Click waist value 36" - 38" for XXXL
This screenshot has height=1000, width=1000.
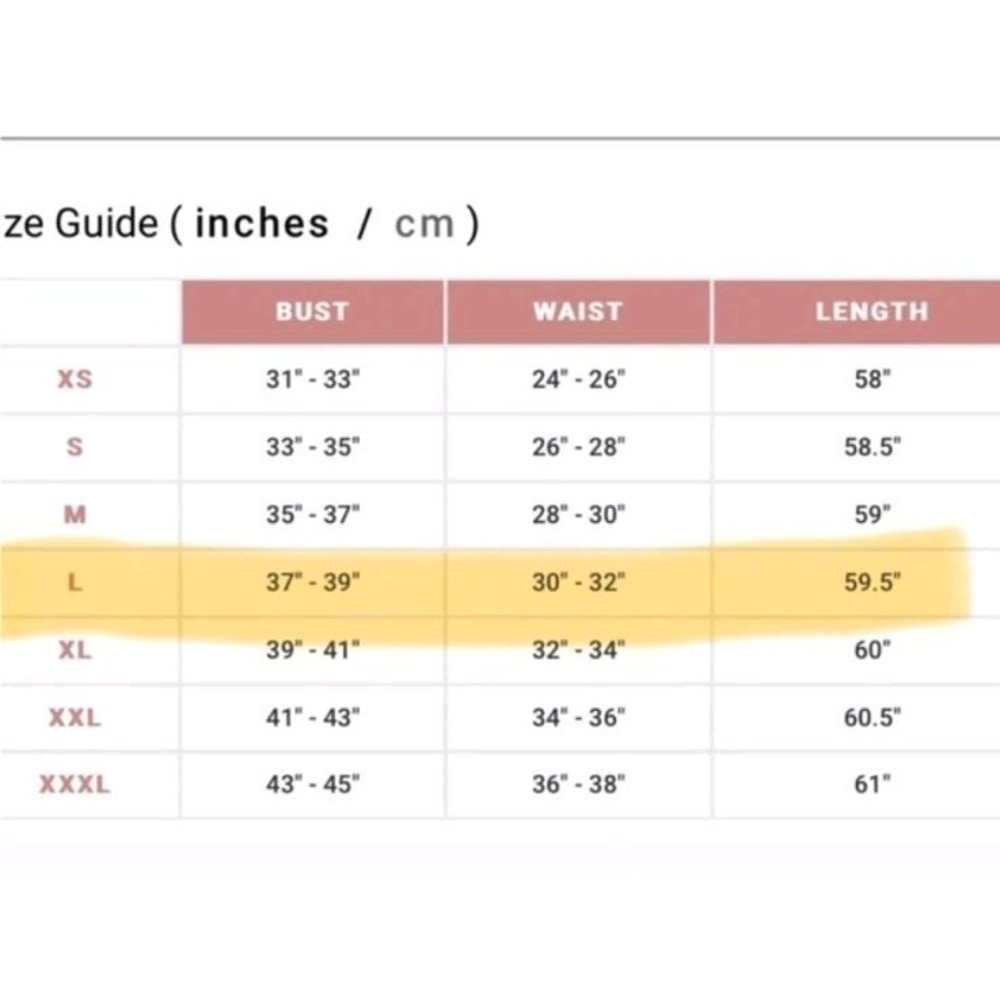pos(578,784)
